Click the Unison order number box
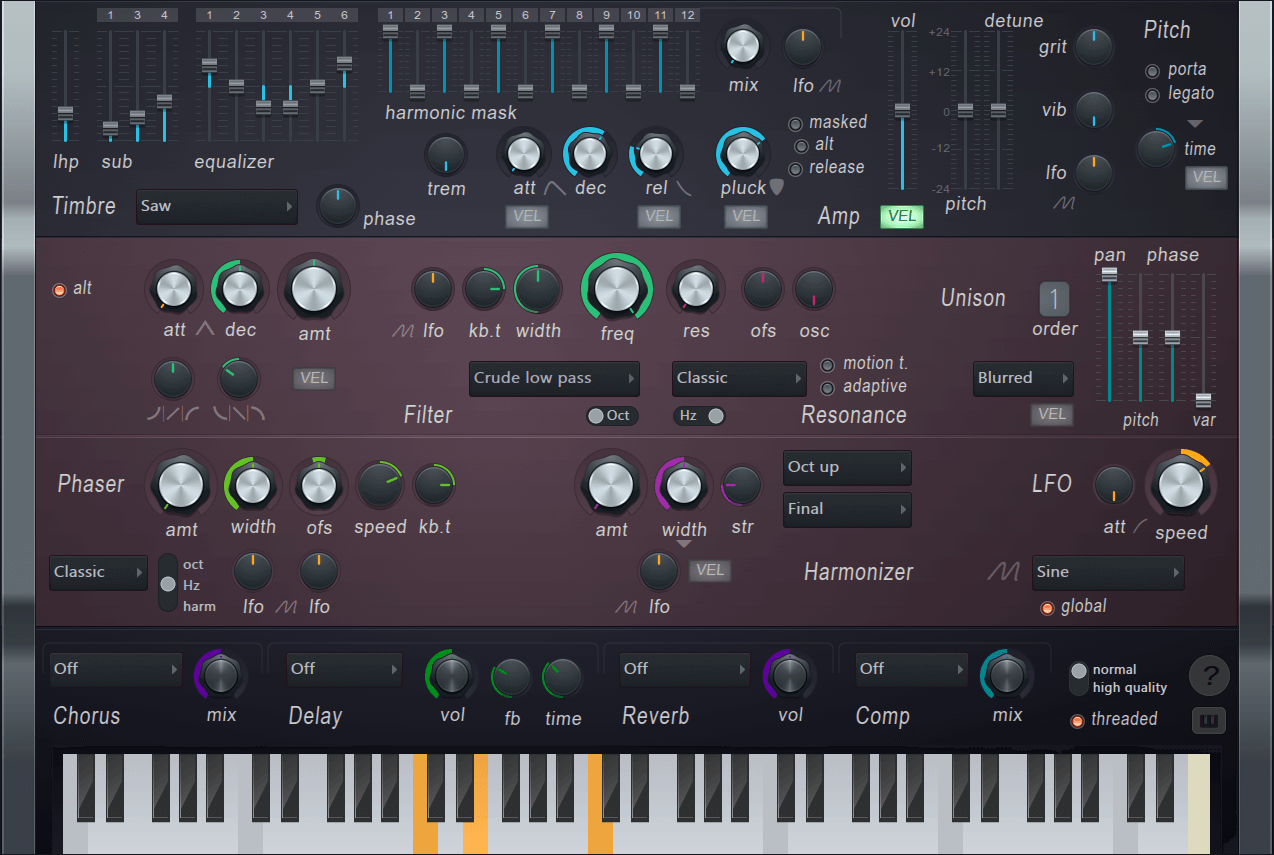The height and width of the screenshot is (855, 1274). click(x=1054, y=299)
